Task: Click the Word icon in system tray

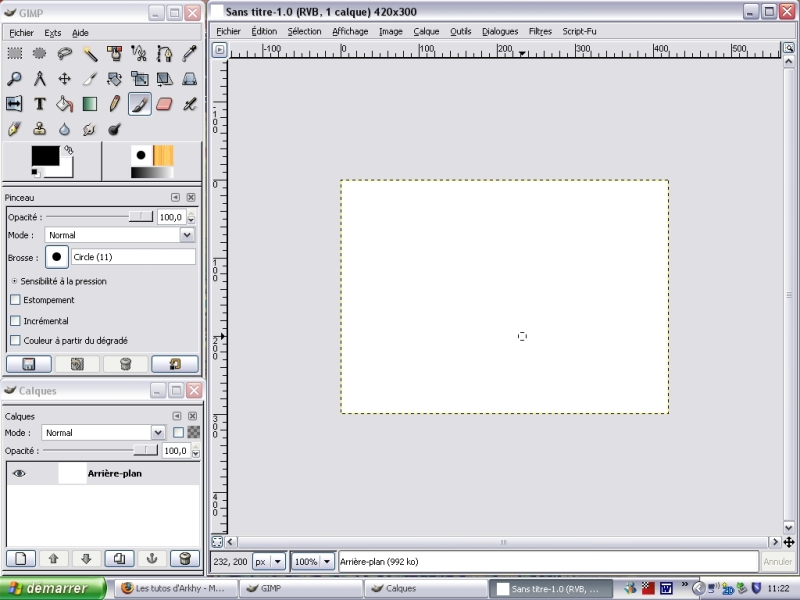Action: [666, 588]
